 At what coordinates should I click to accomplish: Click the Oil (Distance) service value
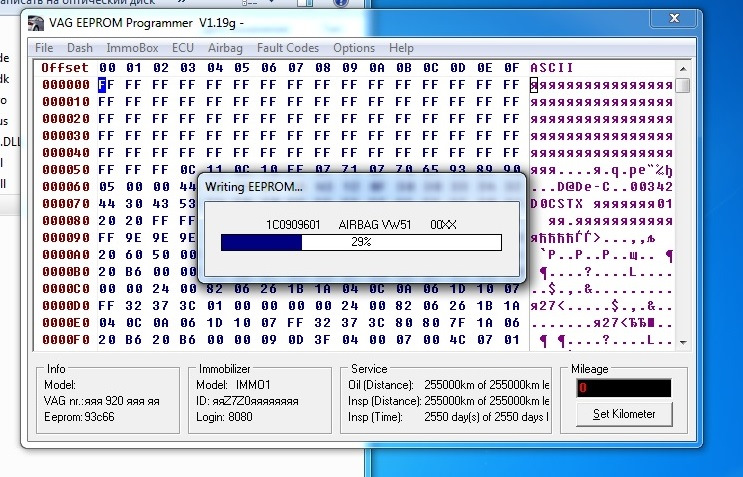pyautogui.click(x=487, y=385)
